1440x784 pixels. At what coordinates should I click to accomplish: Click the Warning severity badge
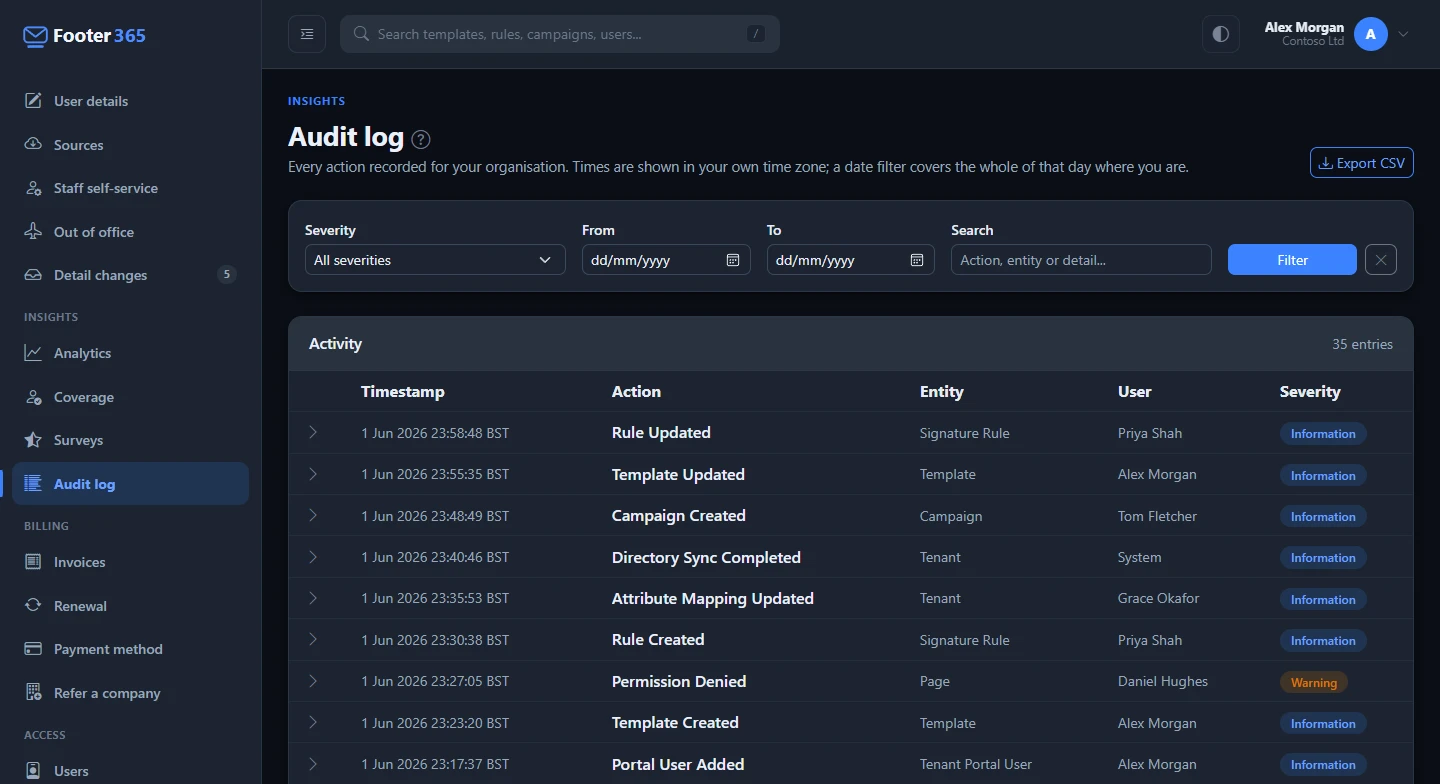pos(1314,682)
